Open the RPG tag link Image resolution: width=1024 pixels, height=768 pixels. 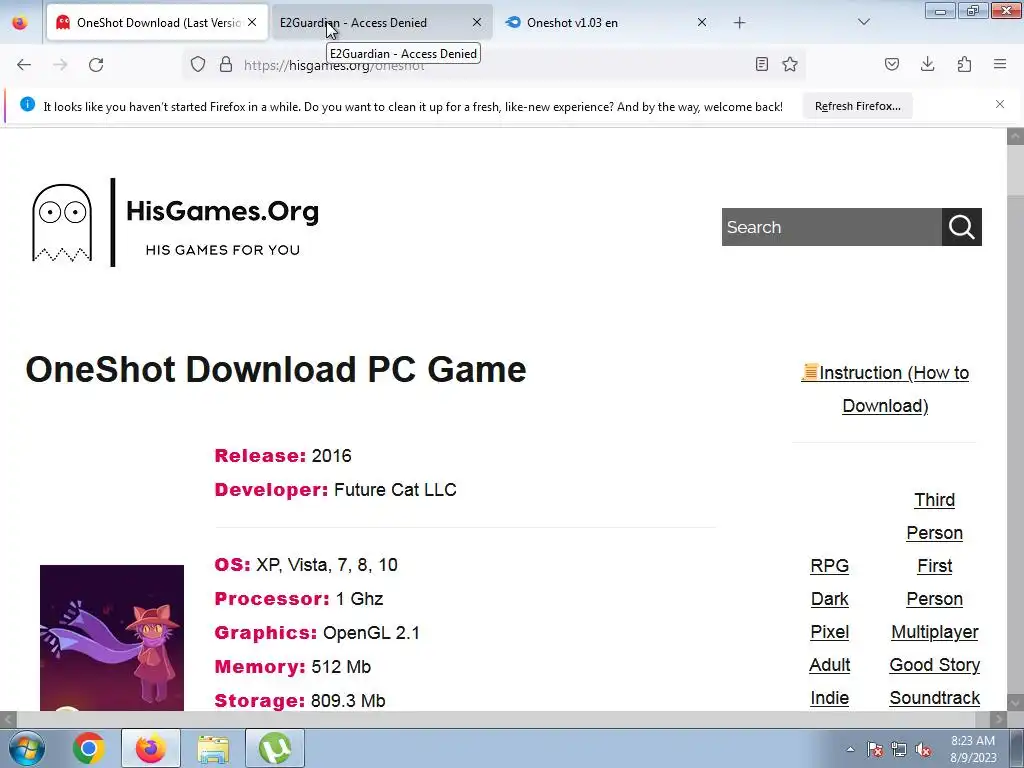tap(829, 566)
